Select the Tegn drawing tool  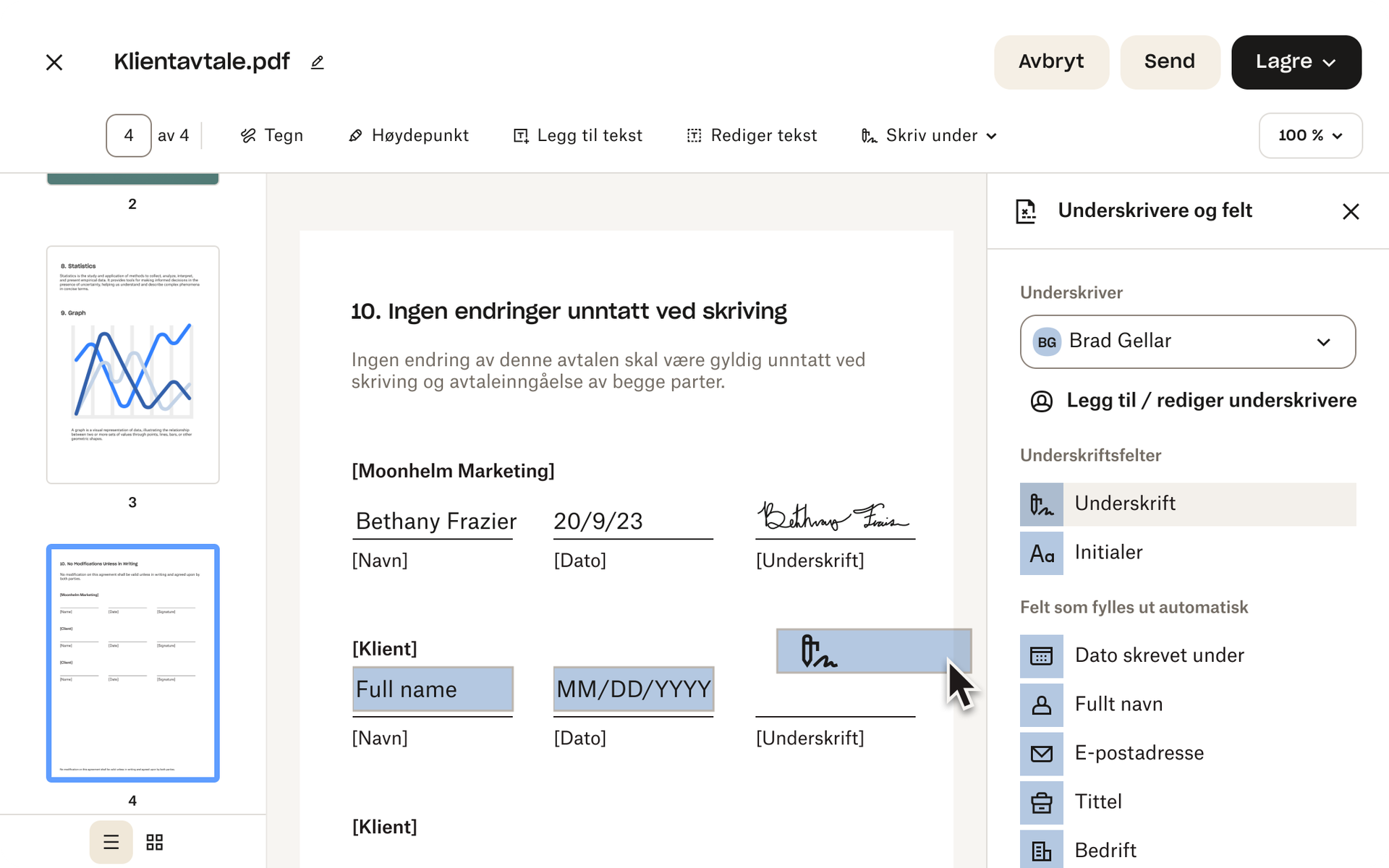[x=271, y=135]
